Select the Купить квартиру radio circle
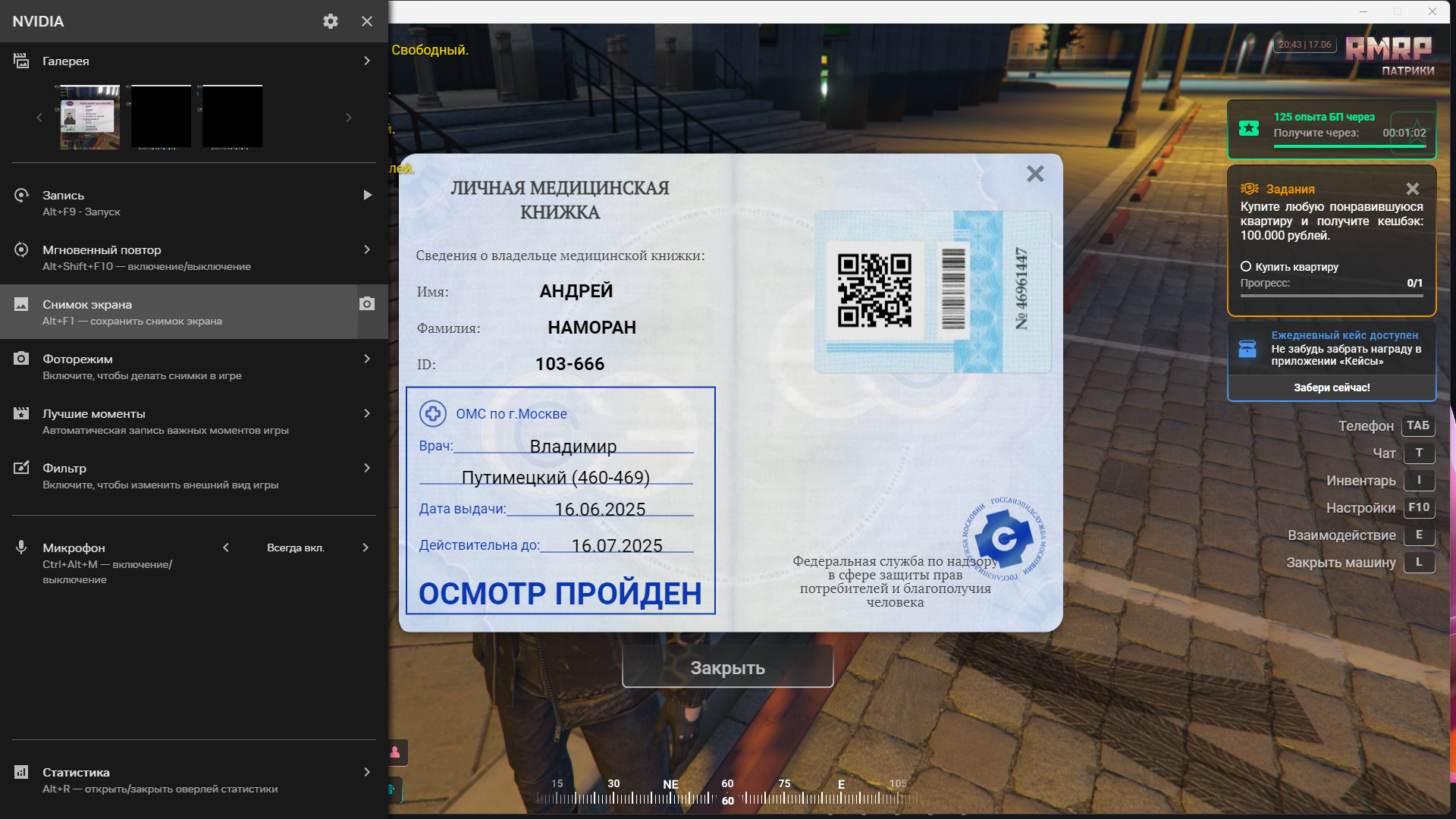Viewport: 1456px width, 819px height. [x=1245, y=266]
